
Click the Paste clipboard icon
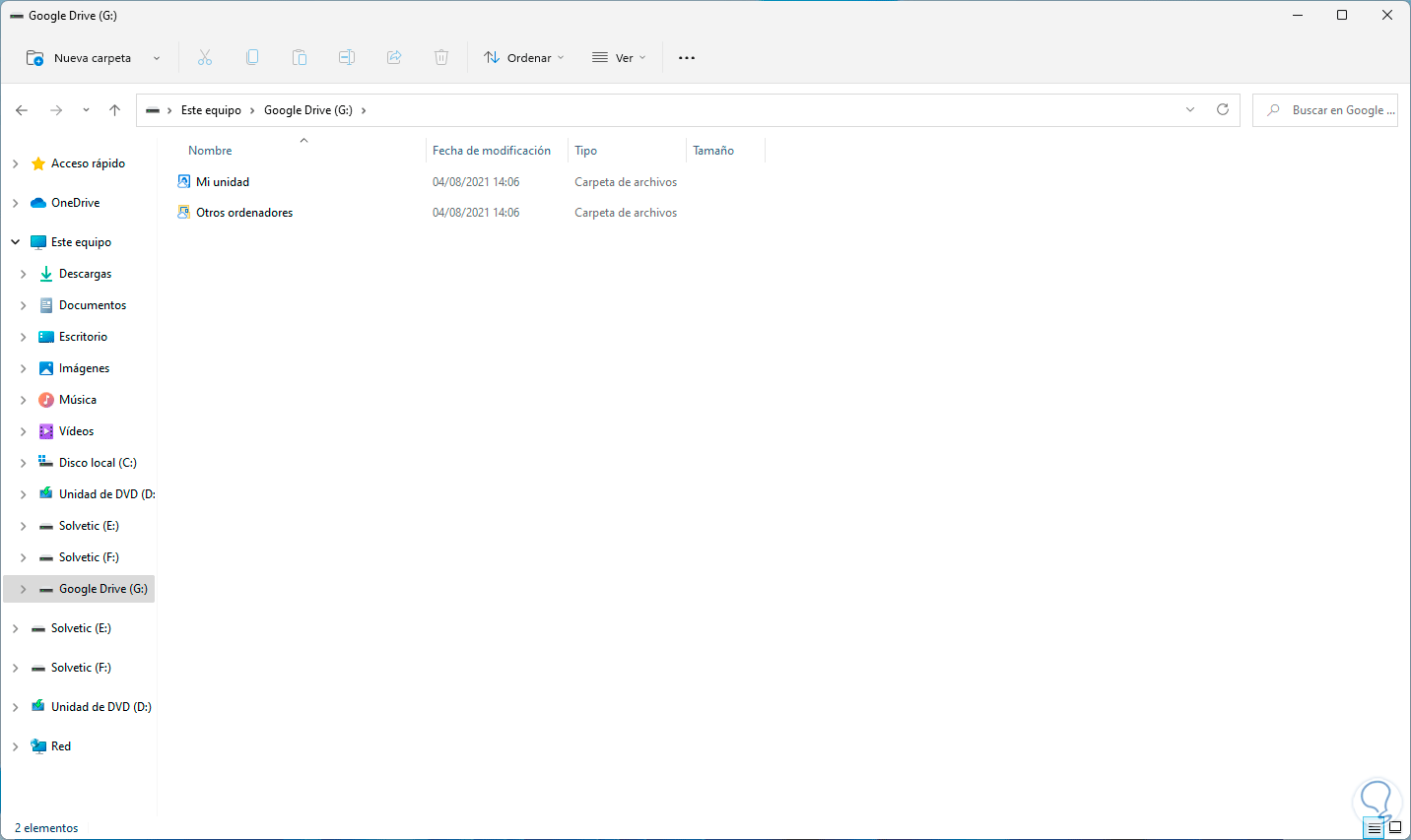pos(300,58)
